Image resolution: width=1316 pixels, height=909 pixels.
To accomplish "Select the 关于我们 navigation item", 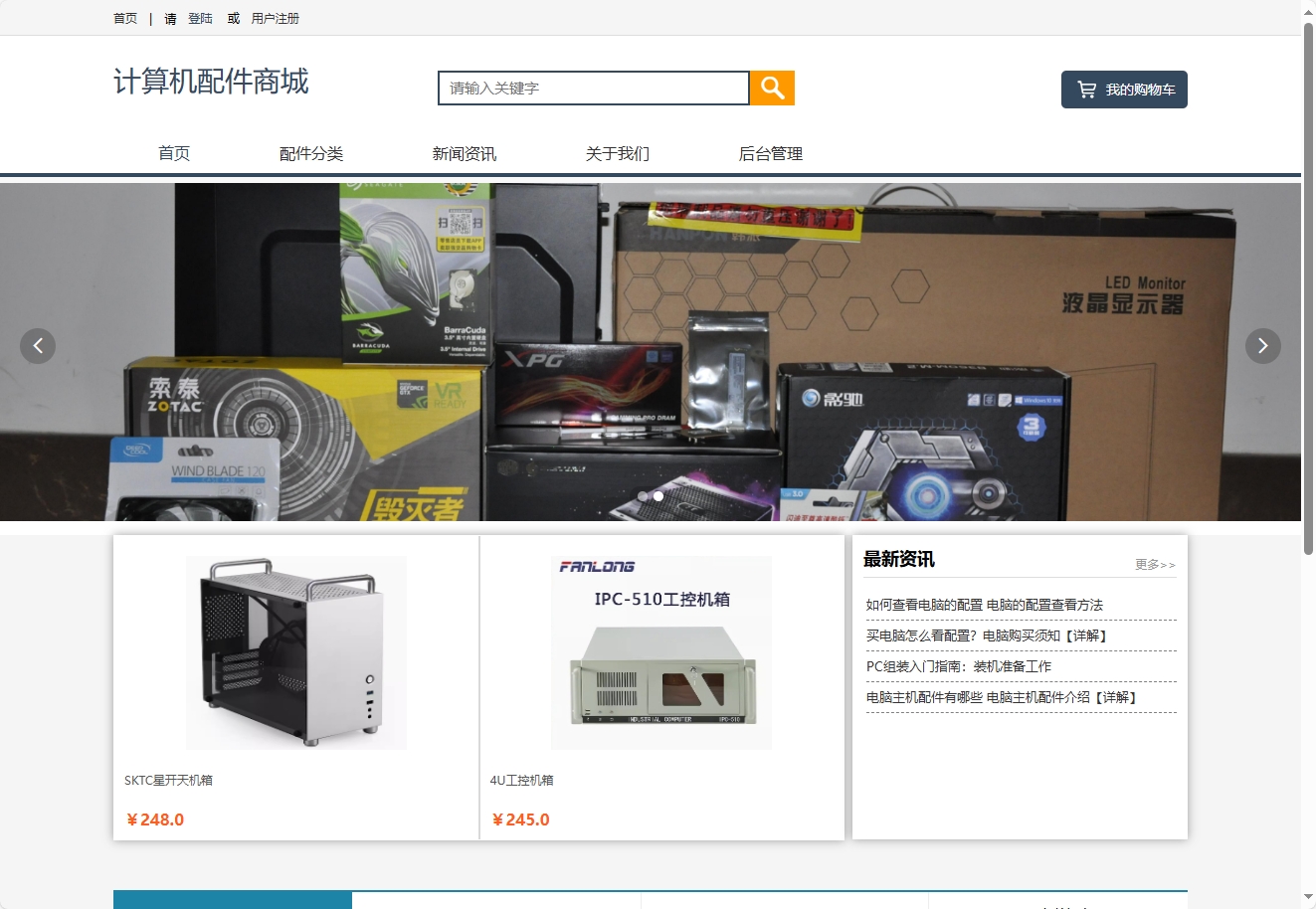I will 617,153.
